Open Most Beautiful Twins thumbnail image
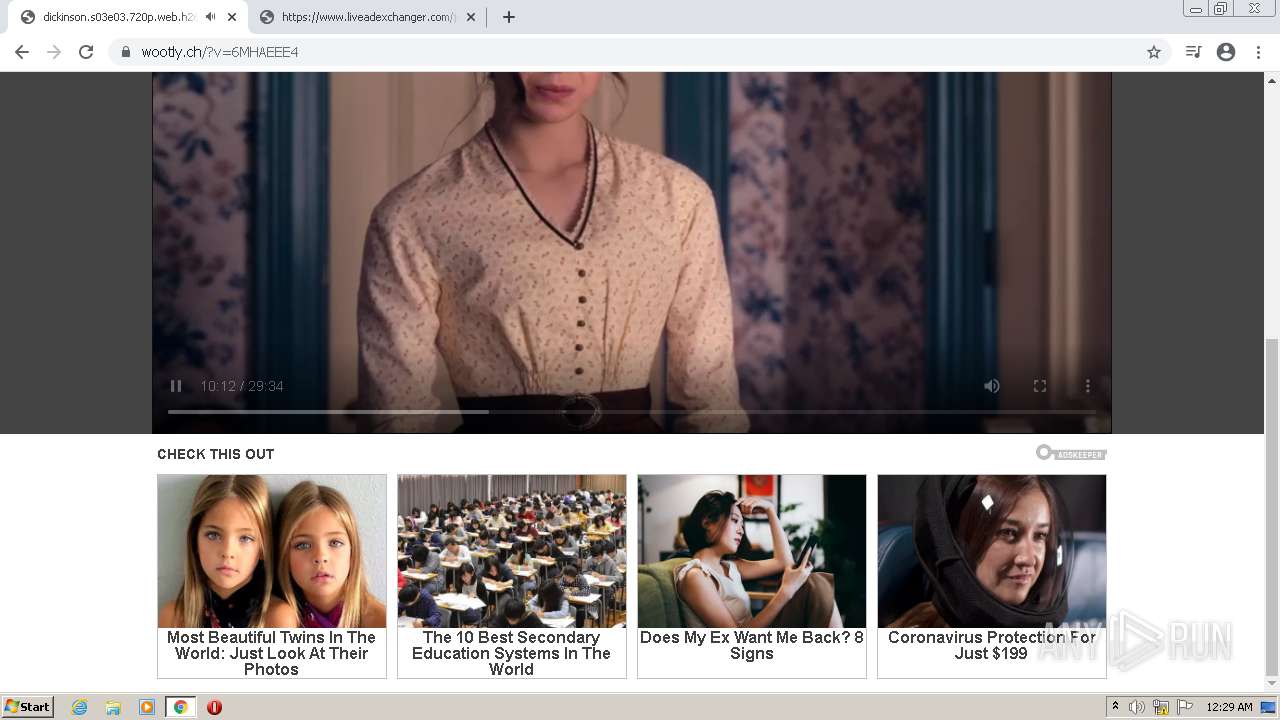Viewport: 1280px width, 720px height. [x=272, y=551]
